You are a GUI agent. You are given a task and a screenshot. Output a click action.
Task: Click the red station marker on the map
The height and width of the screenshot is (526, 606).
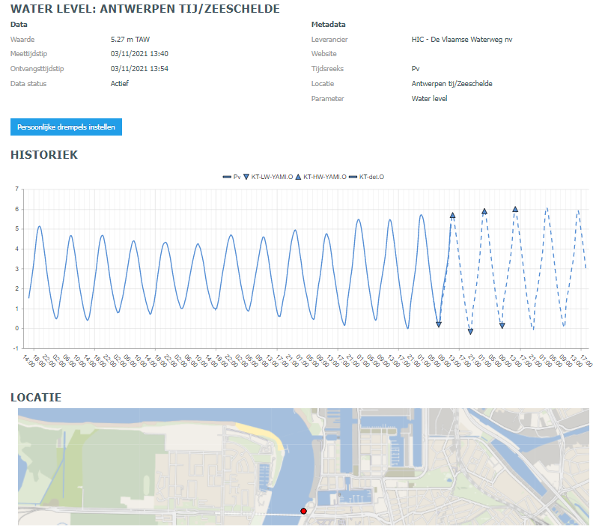(x=303, y=511)
